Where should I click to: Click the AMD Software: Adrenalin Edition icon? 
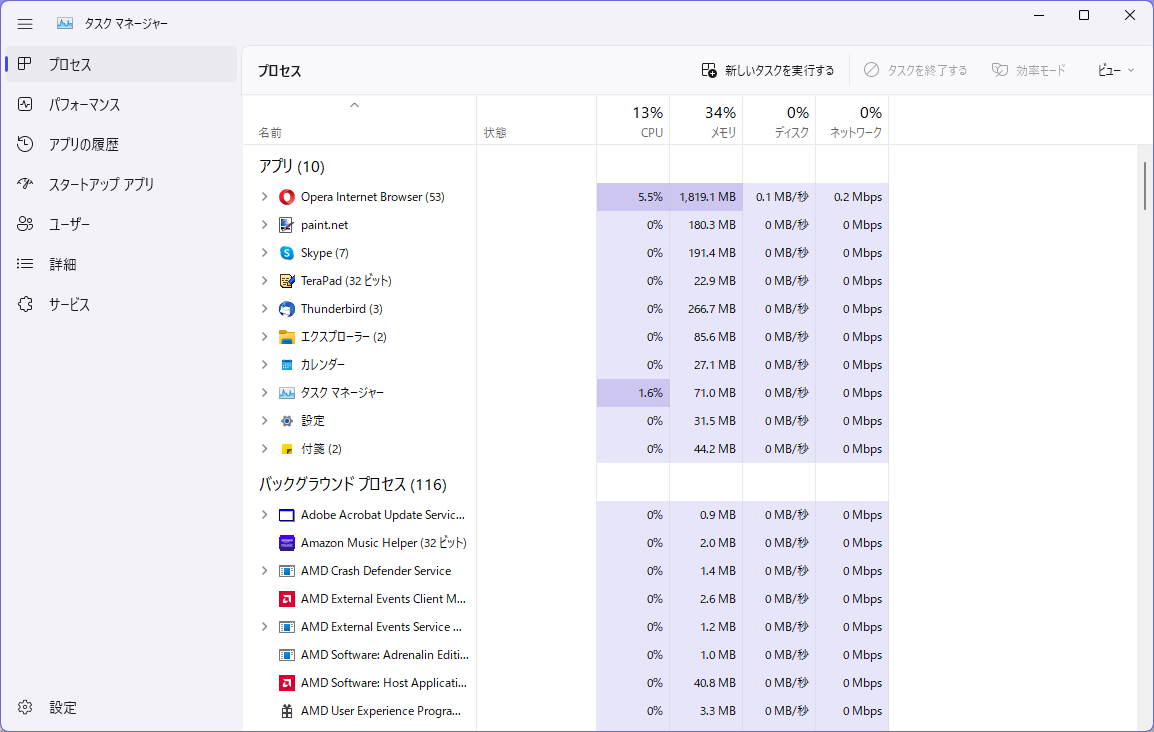coord(287,655)
